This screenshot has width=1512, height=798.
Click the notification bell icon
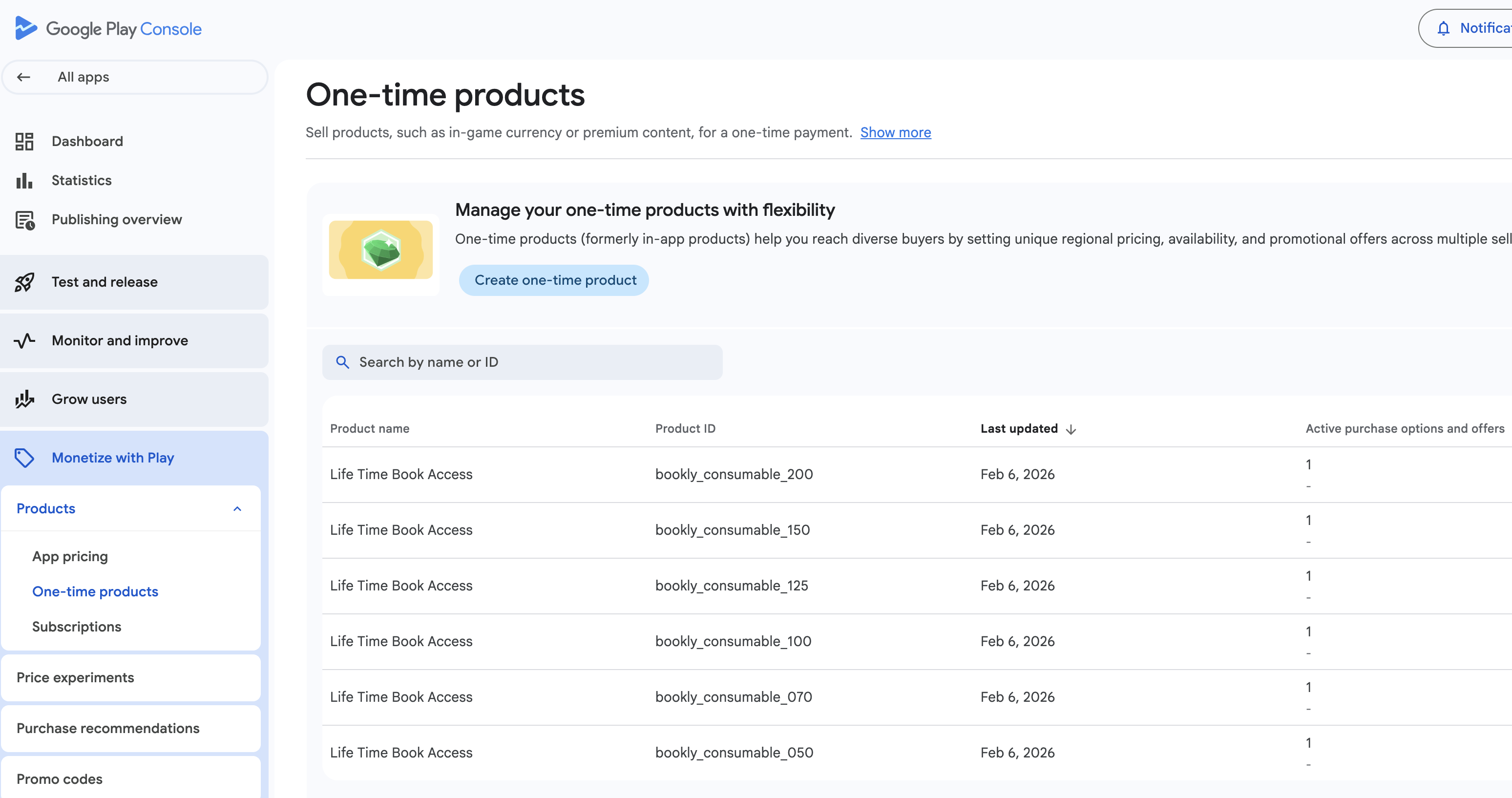(1443, 28)
